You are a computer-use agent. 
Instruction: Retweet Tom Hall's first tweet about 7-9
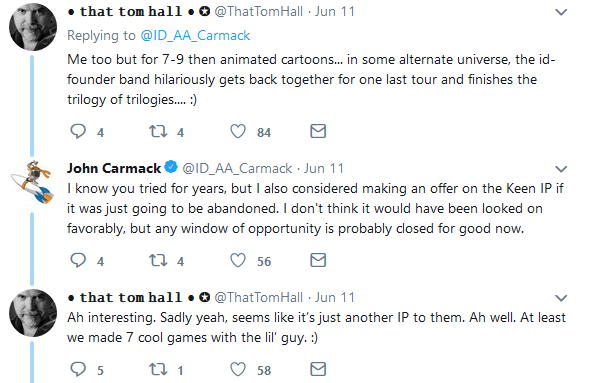(x=158, y=131)
